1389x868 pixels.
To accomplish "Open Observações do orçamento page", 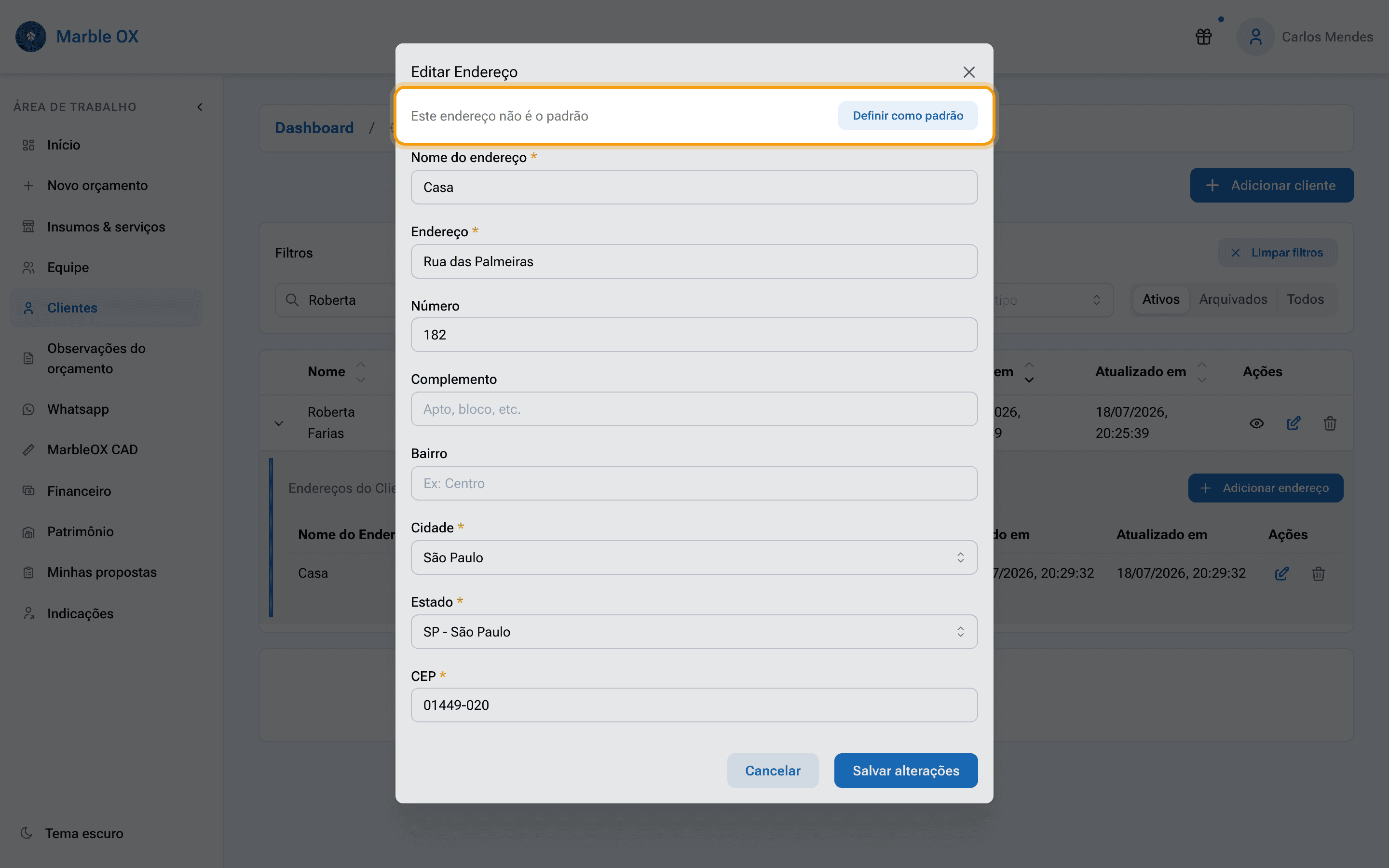I will (107, 358).
